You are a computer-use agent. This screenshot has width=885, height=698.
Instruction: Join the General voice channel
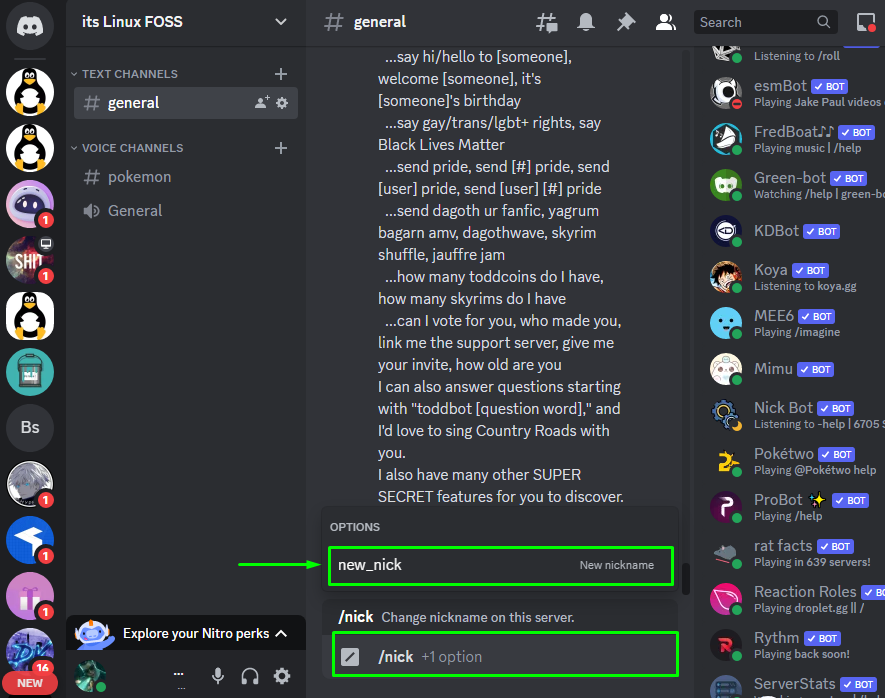[186, 210]
